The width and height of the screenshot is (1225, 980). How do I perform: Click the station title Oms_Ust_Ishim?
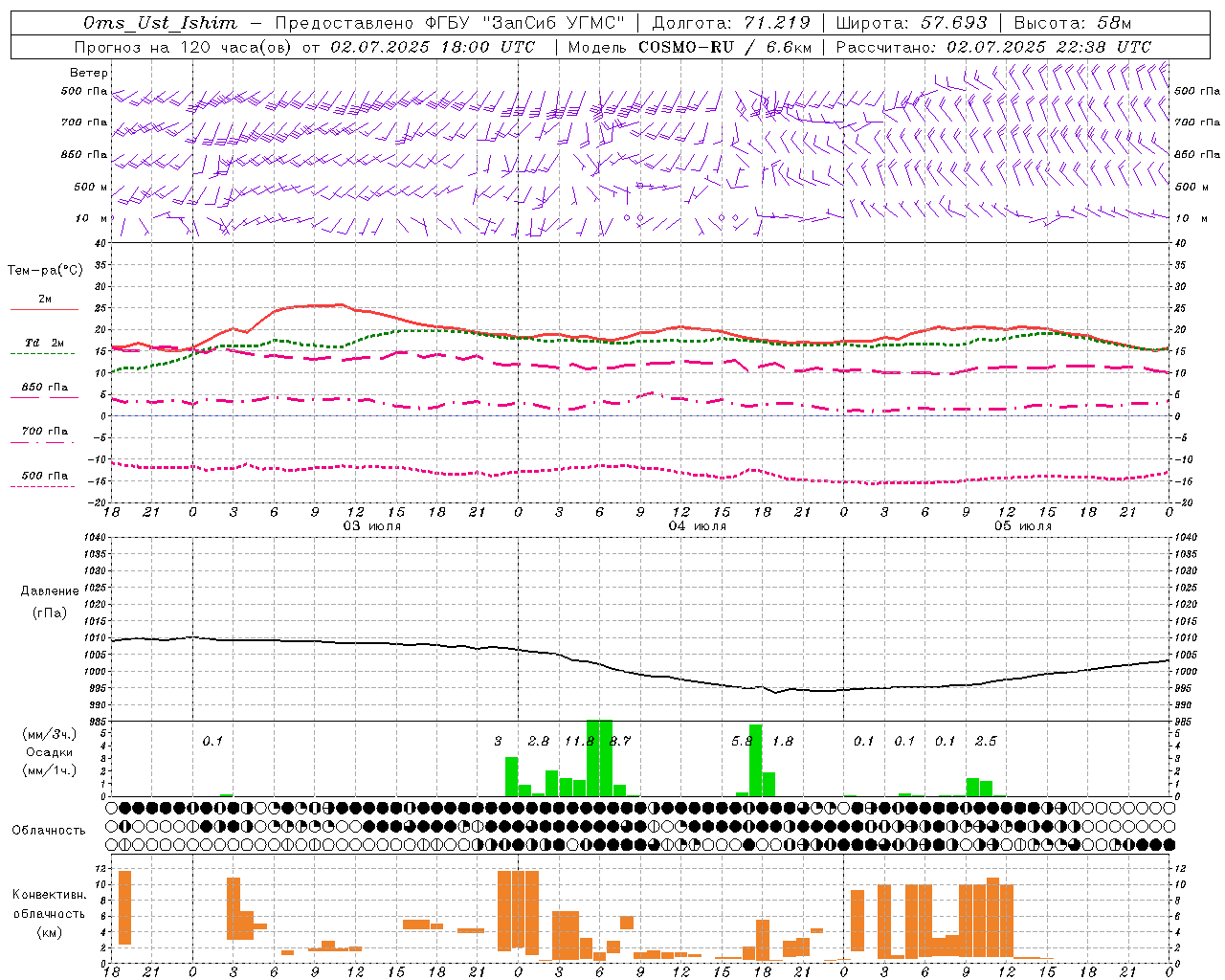click(x=160, y=23)
